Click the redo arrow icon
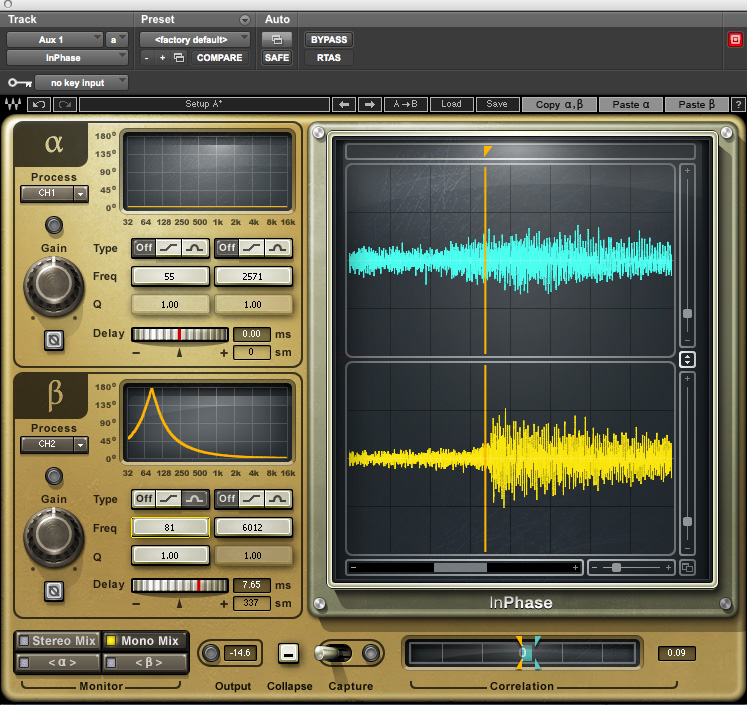Image resolution: width=747 pixels, height=705 pixels. click(65, 104)
